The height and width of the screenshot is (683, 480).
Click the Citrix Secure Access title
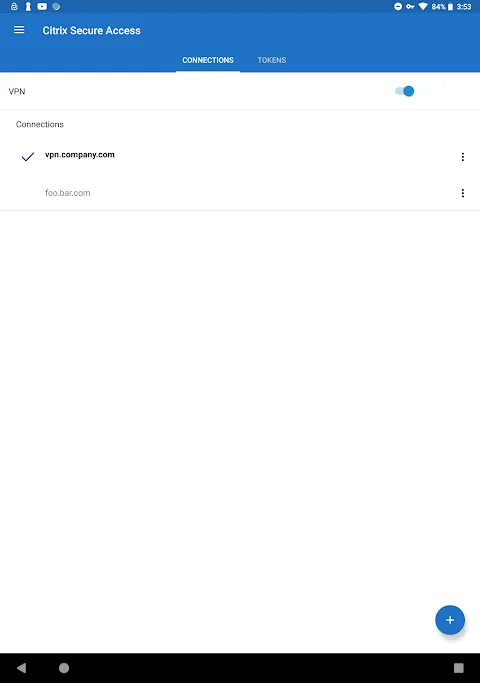pos(91,30)
